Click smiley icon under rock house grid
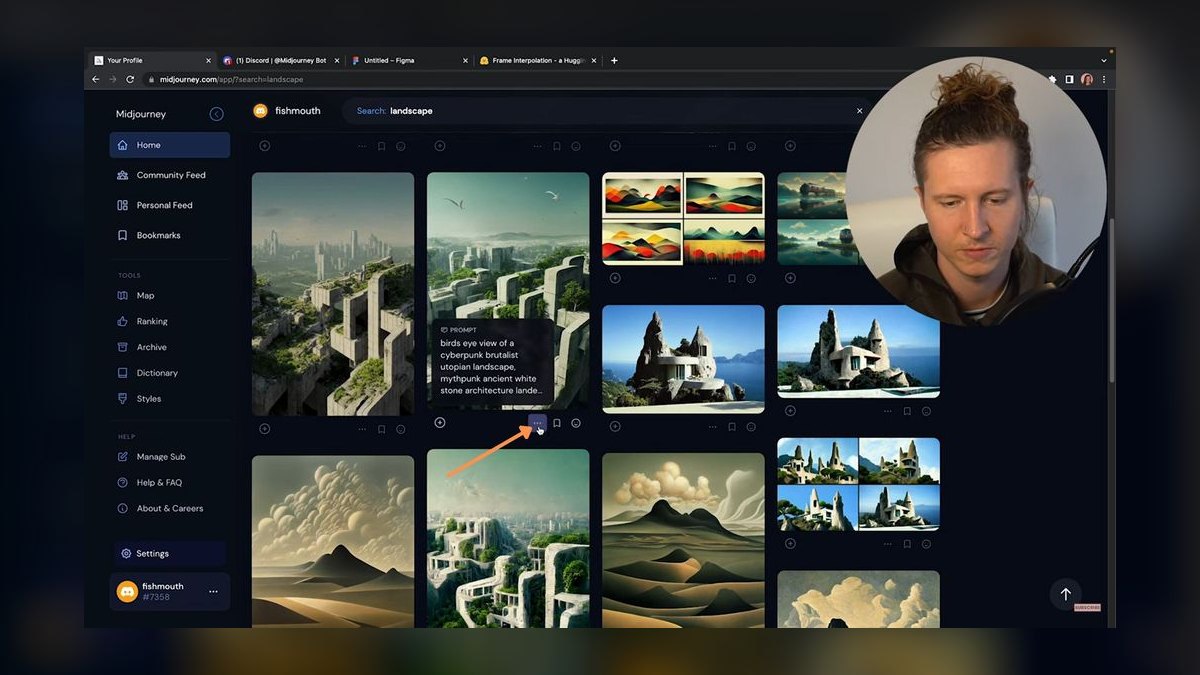The image size is (1200, 675). [x=926, y=544]
